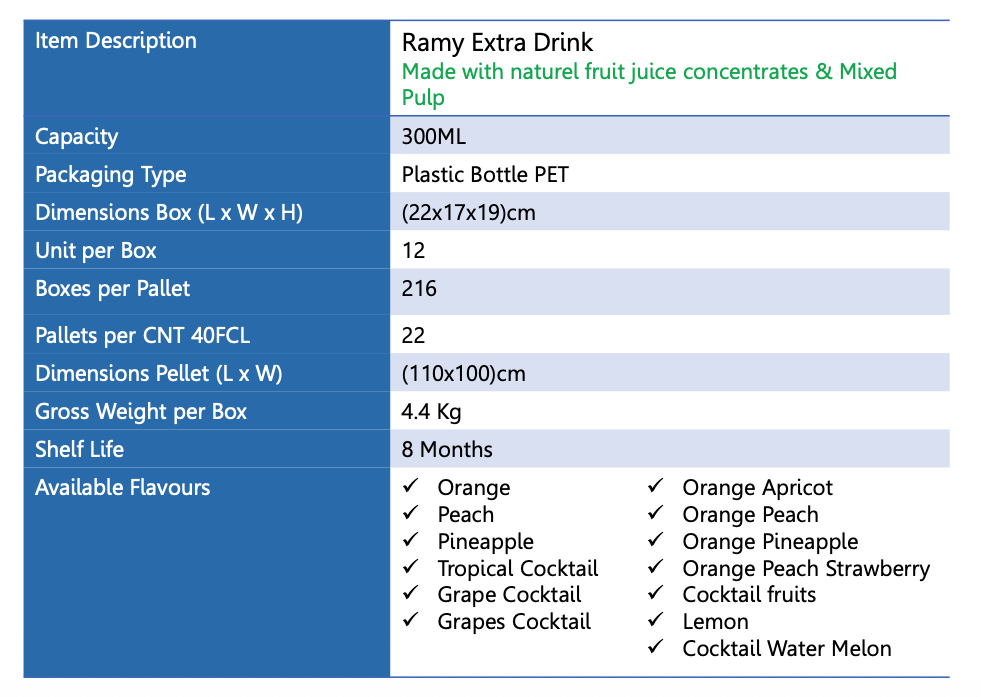Viewport: 981px width, 697px height.
Task: Click the Cocktail Water Melon check mark
Action: click(x=656, y=648)
